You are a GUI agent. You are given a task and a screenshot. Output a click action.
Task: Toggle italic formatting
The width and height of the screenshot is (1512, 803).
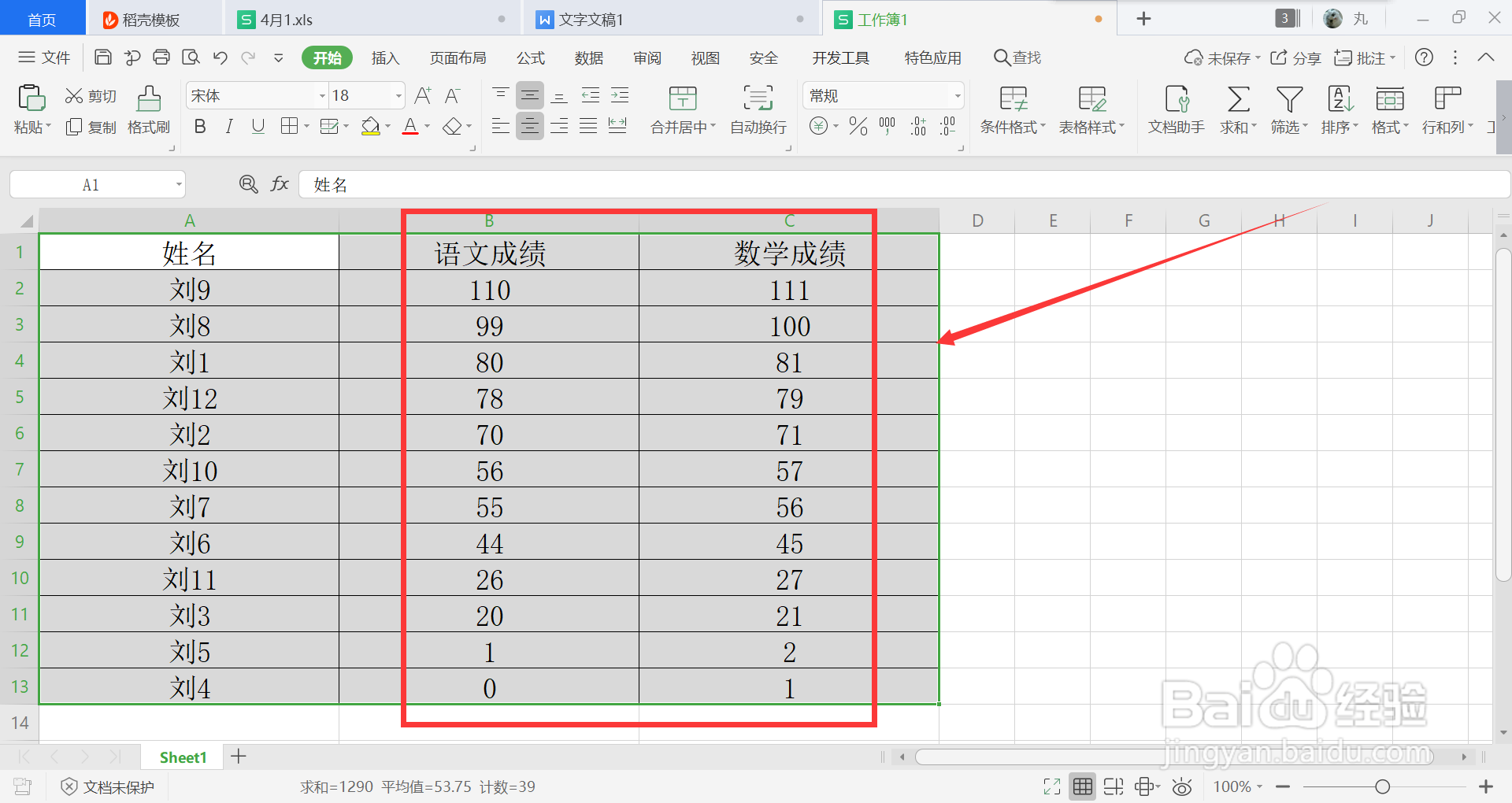click(x=228, y=126)
